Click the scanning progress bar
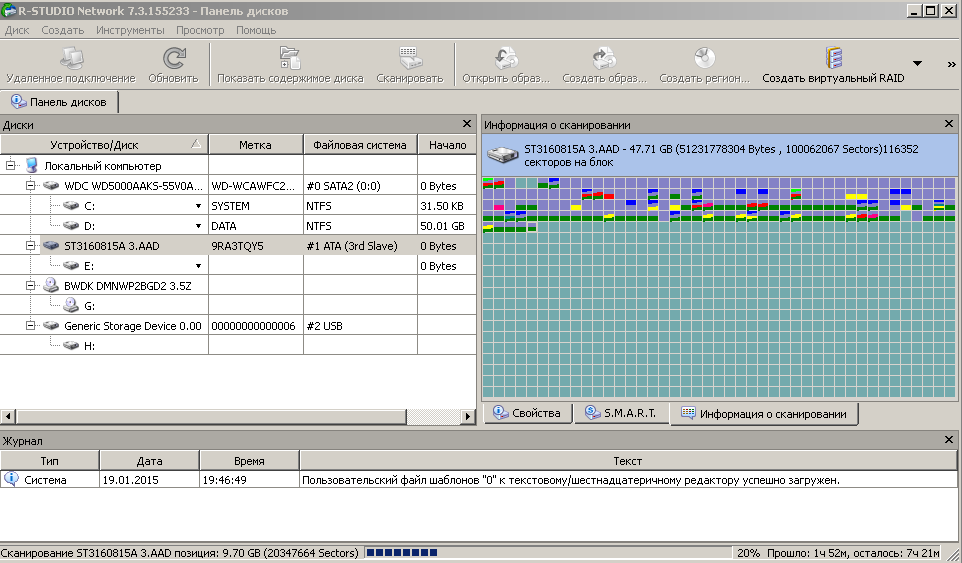This screenshot has width=962, height=563. point(548,553)
